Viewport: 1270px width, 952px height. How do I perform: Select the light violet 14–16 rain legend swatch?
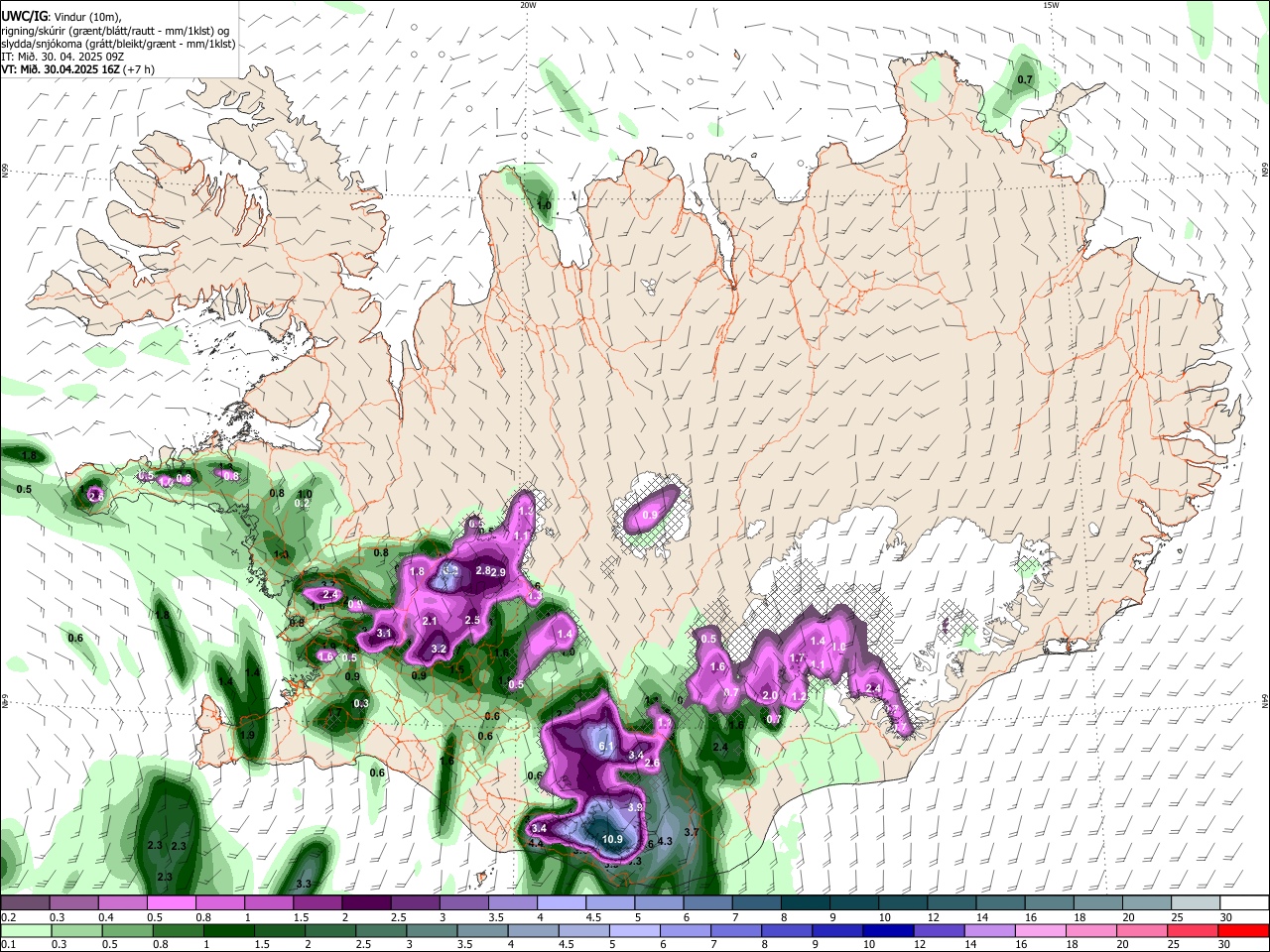pos(988,931)
